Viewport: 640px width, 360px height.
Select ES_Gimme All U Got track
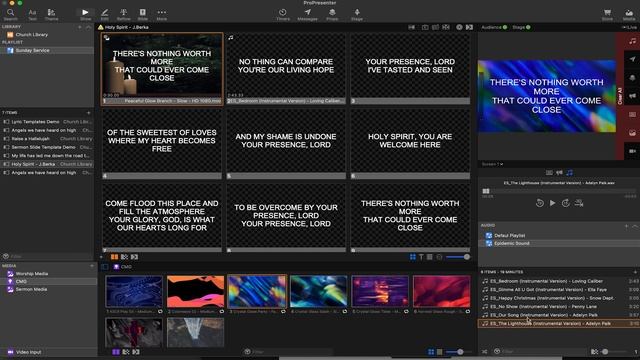tap(559, 289)
